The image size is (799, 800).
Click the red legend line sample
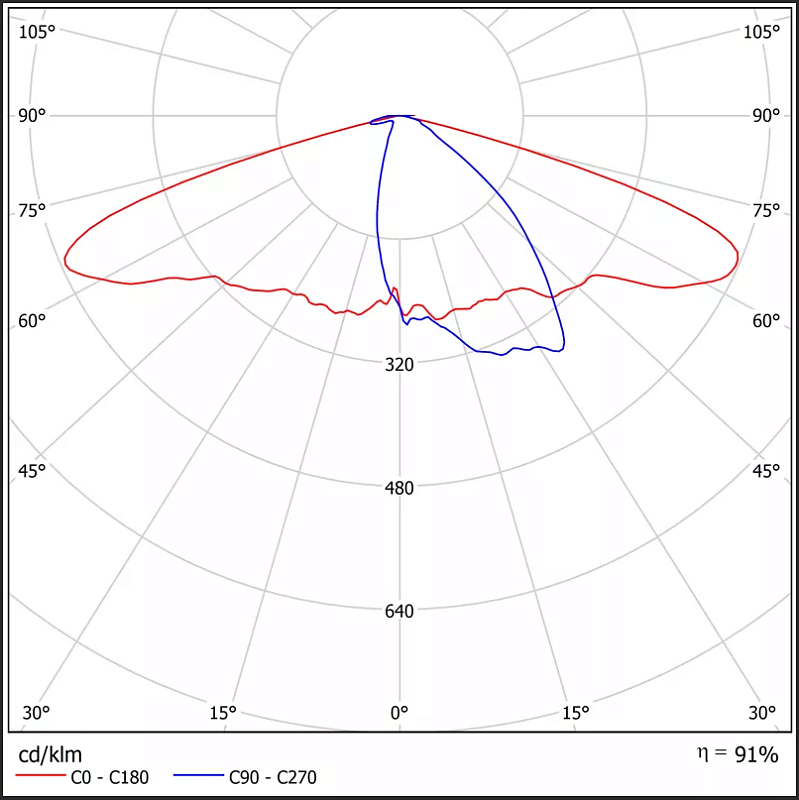click(x=40, y=776)
